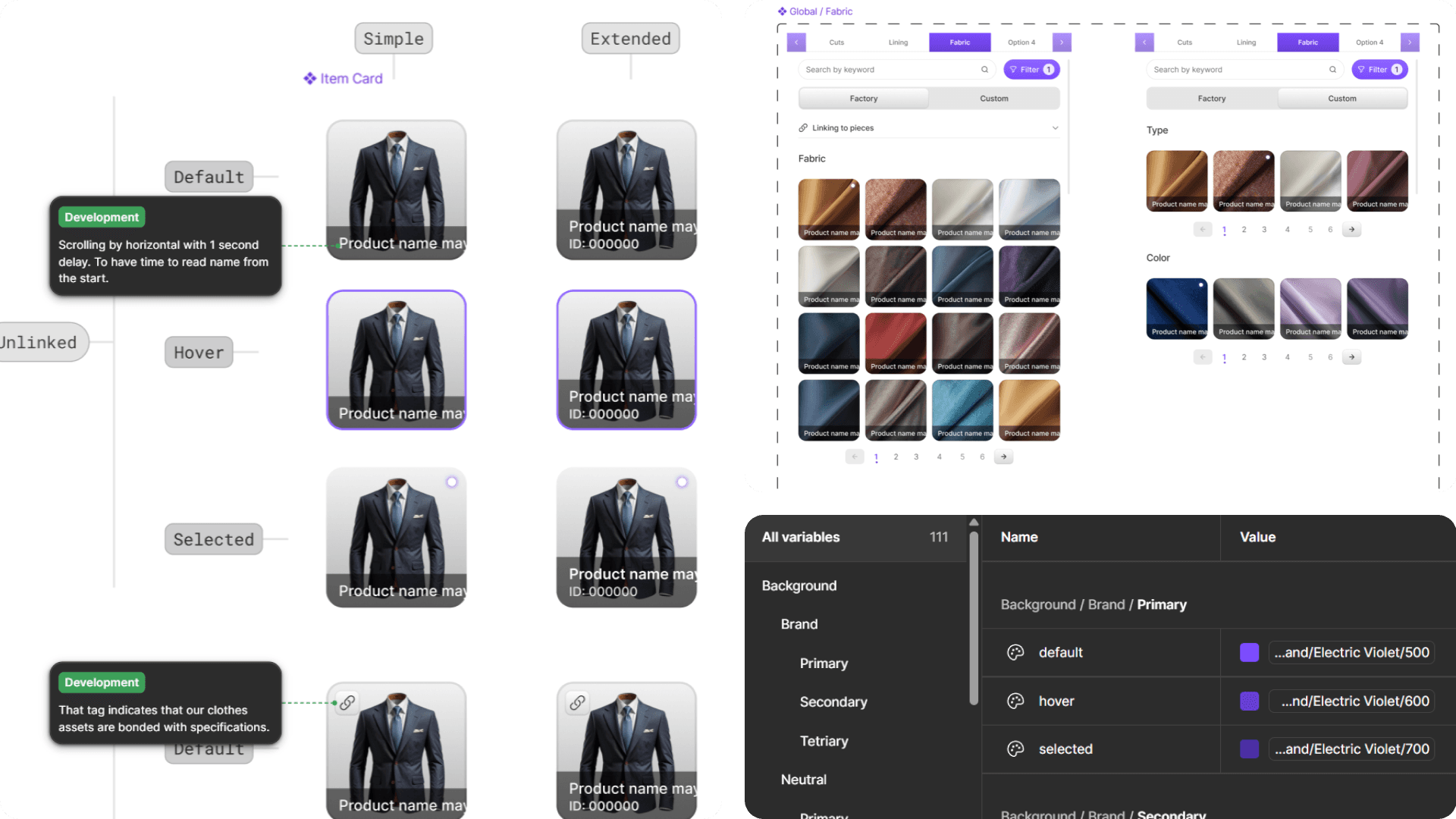Click next-page arrow under Fabric grid
The height and width of the screenshot is (819, 1456).
pos(1003,457)
